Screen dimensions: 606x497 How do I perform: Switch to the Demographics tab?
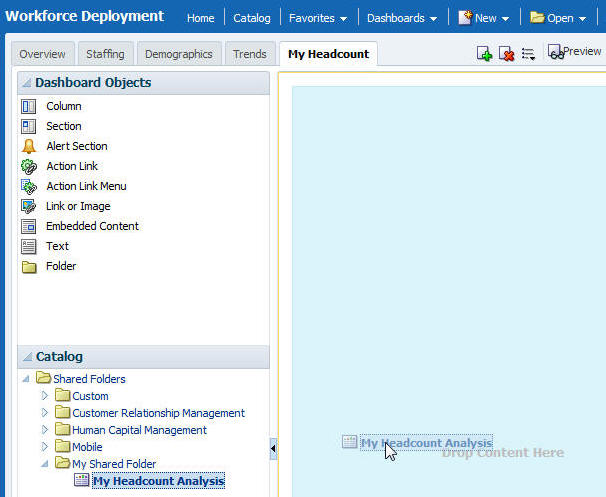click(179, 54)
